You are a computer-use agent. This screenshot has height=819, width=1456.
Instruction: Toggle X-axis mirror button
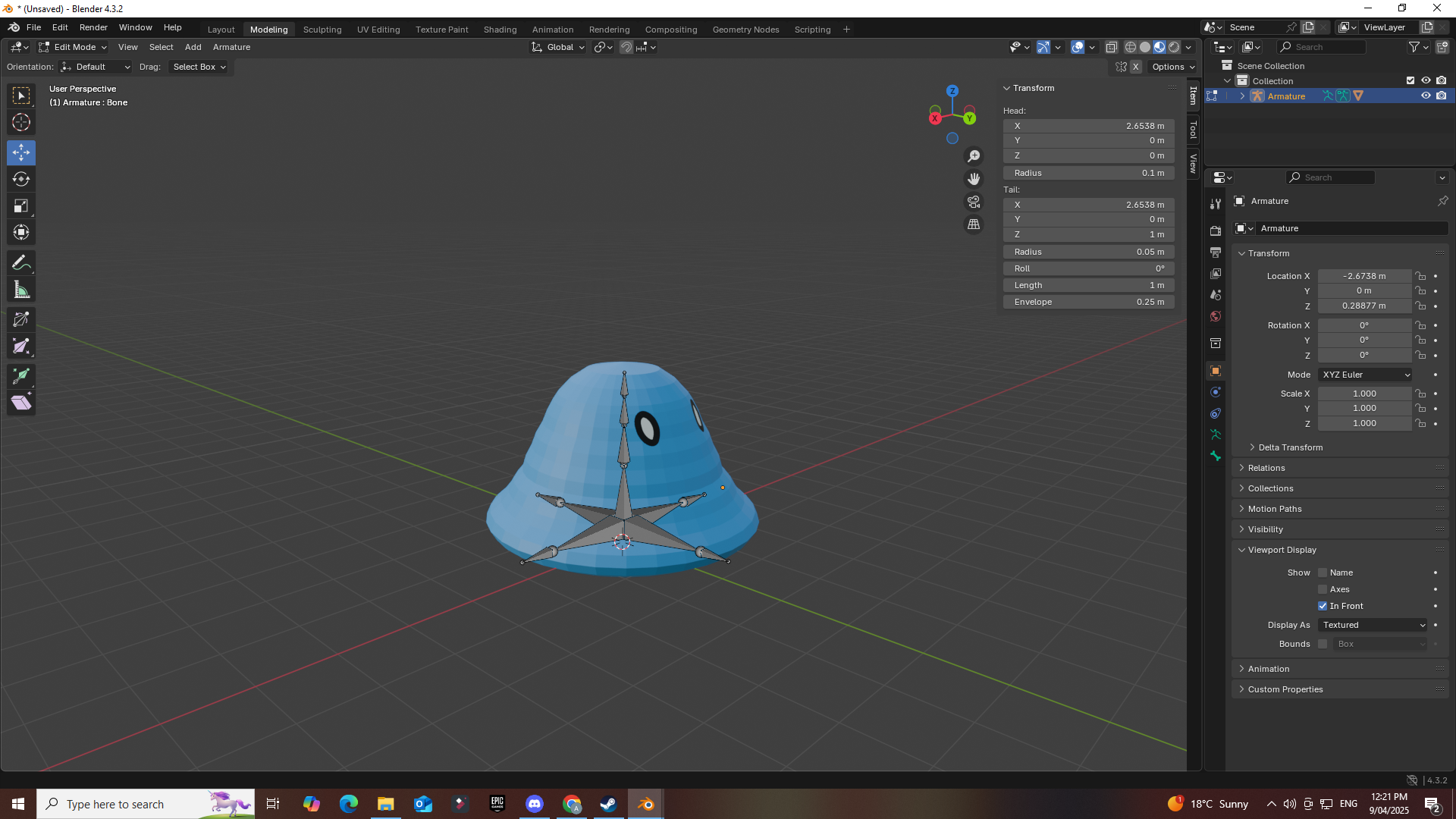[1135, 67]
